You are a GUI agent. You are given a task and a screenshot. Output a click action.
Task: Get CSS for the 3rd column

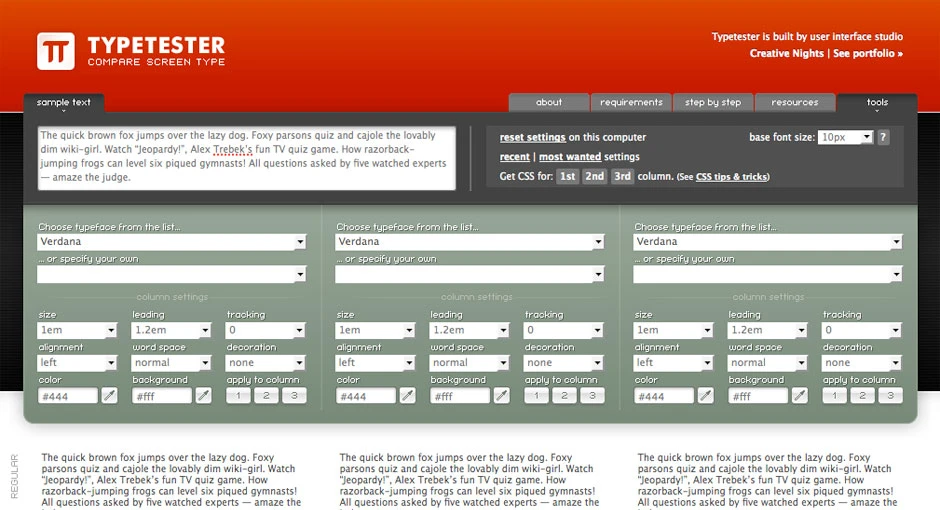(622, 176)
